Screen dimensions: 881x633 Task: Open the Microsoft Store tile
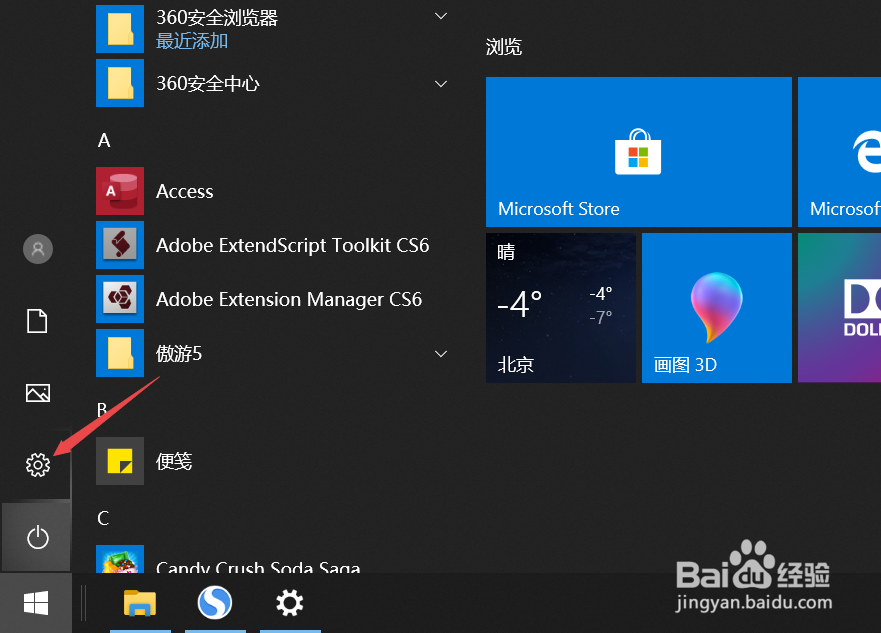pyautogui.click(x=638, y=151)
